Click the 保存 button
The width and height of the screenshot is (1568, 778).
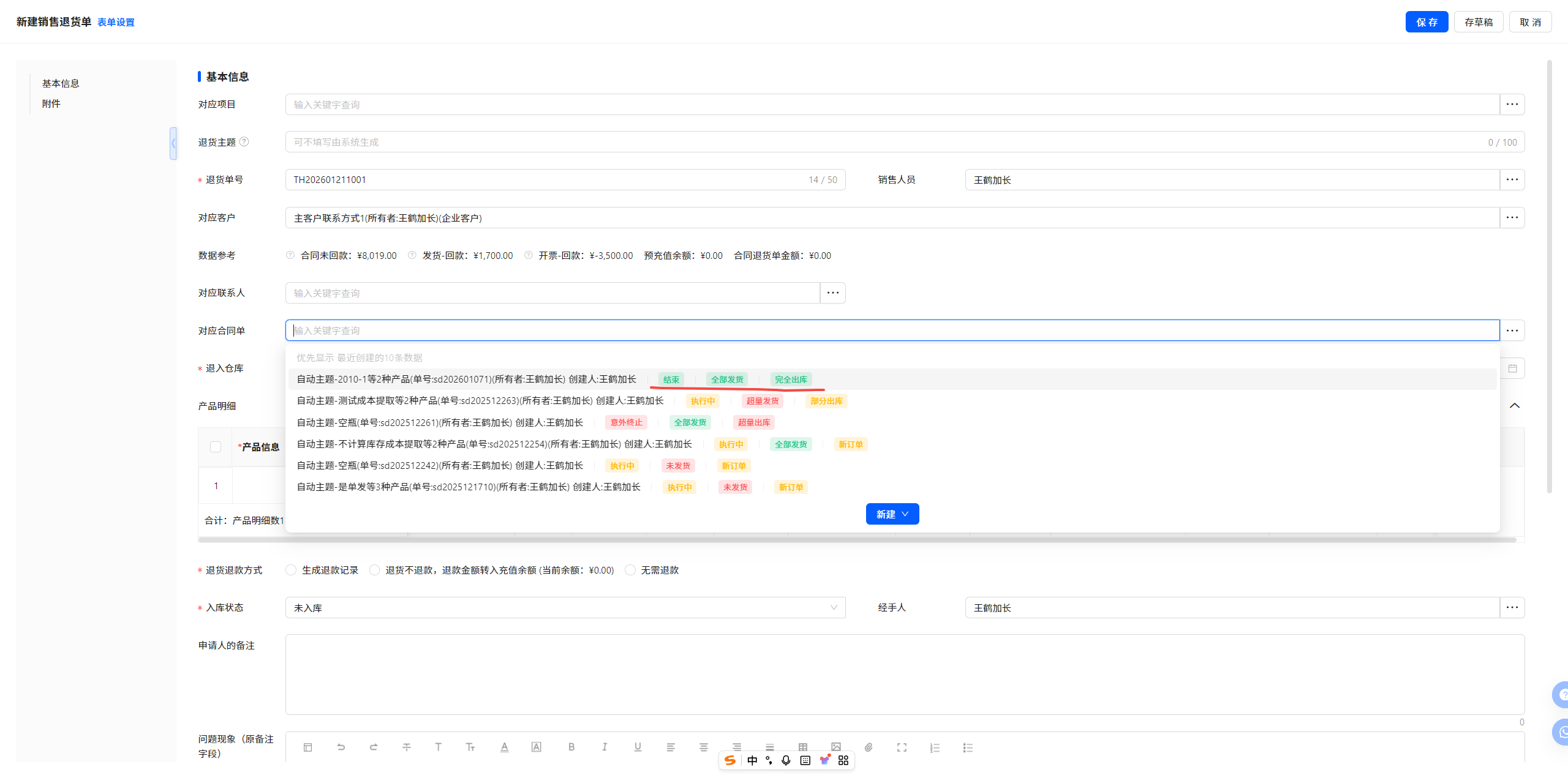[x=1426, y=22]
